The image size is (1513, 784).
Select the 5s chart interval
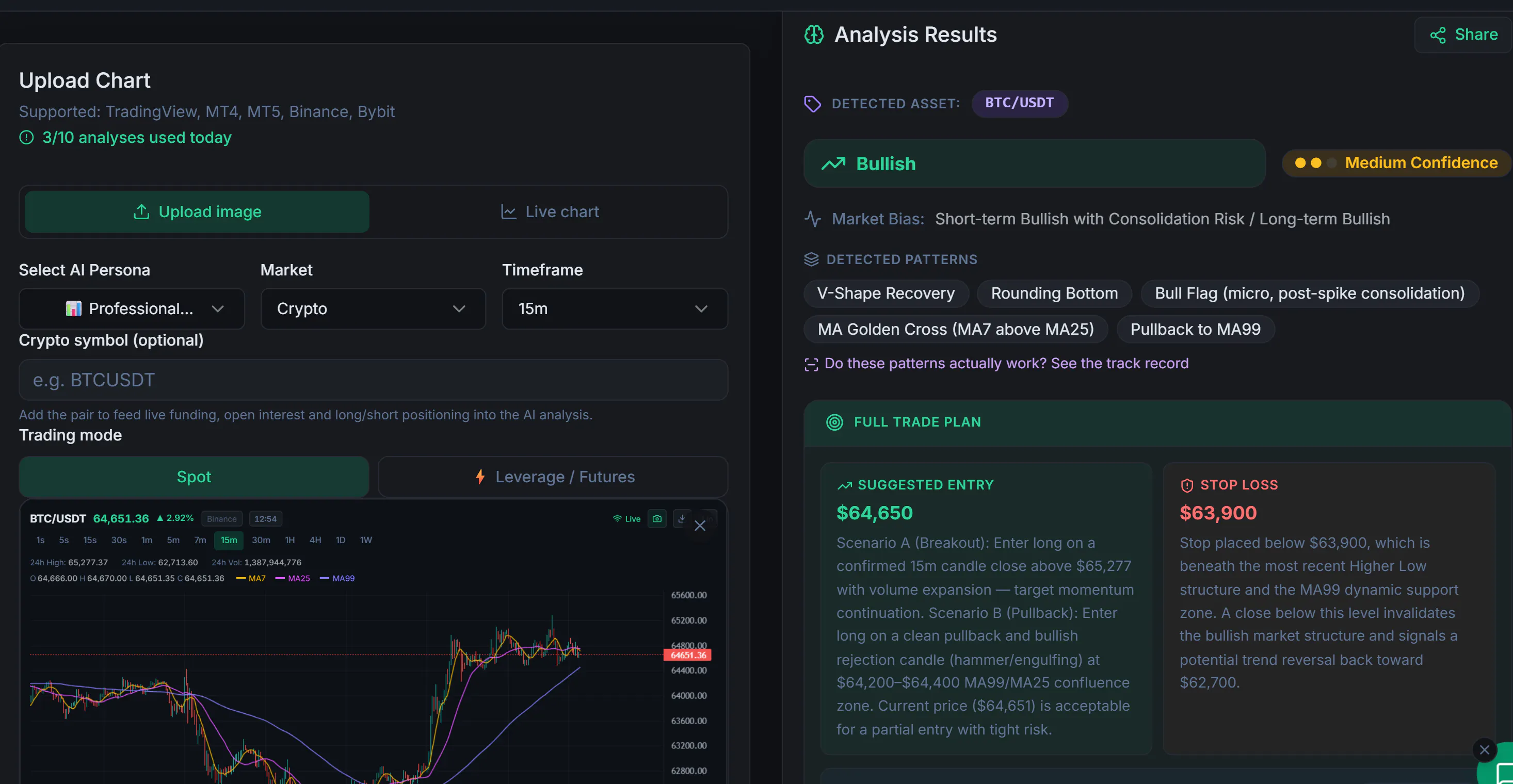click(x=63, y=540)
